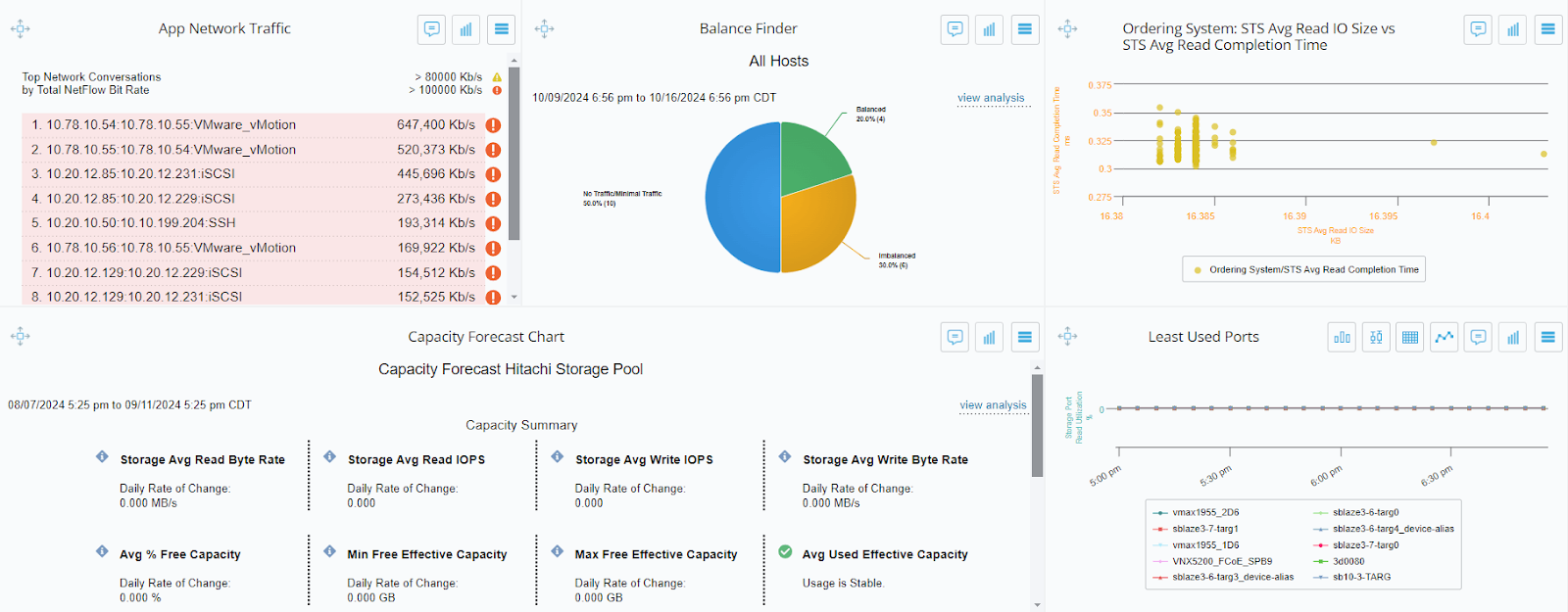Viewport: 1568px width, 612px height.
Task: Click the box plot icon in Least Used Ports
Action: [x=1376, y=338]
